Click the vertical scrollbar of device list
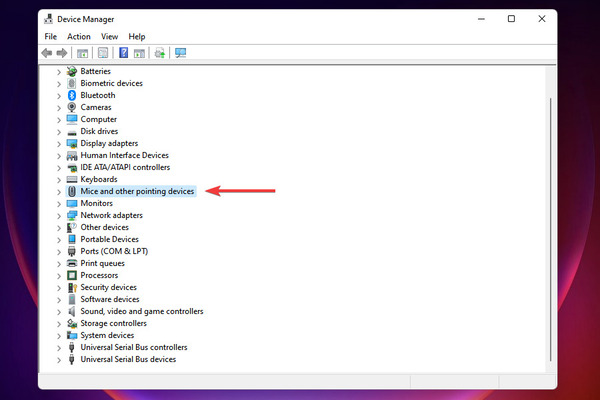 click(x=550, y=230)
